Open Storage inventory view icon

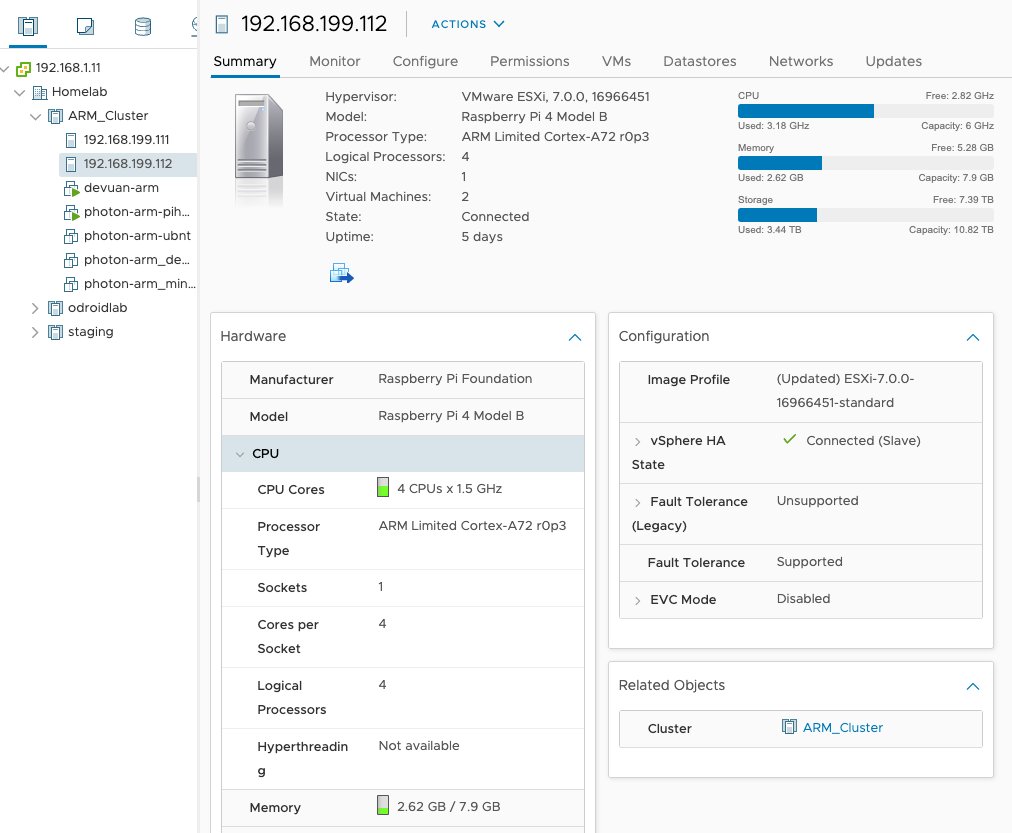pyautogui.click(x=143, y=26)
